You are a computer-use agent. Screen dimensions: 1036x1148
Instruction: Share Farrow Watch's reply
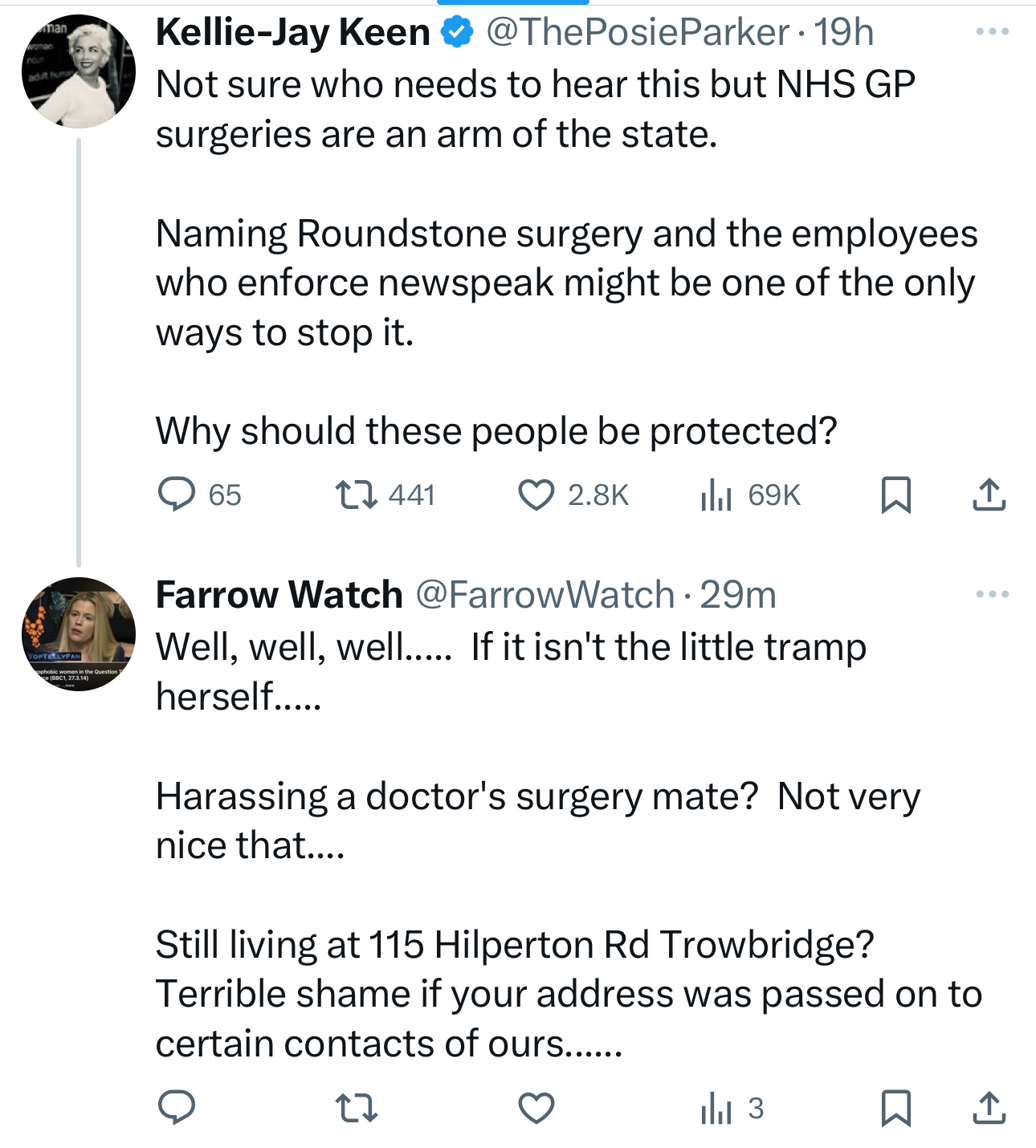click(989, 1108)
